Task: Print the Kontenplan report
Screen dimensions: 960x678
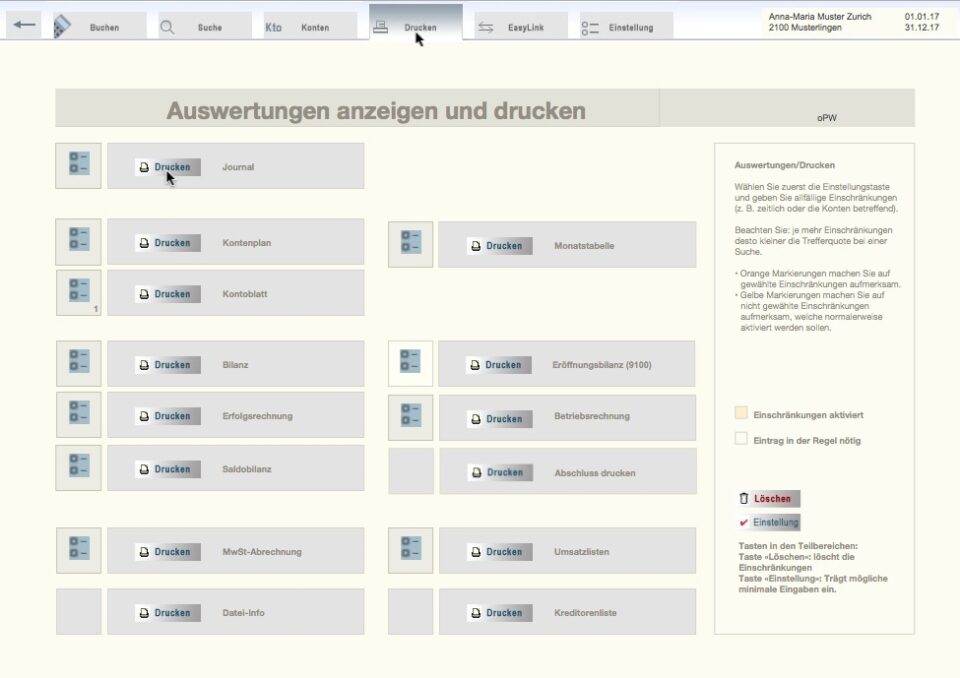Action: pyautogui.click(x=168, y=243)
